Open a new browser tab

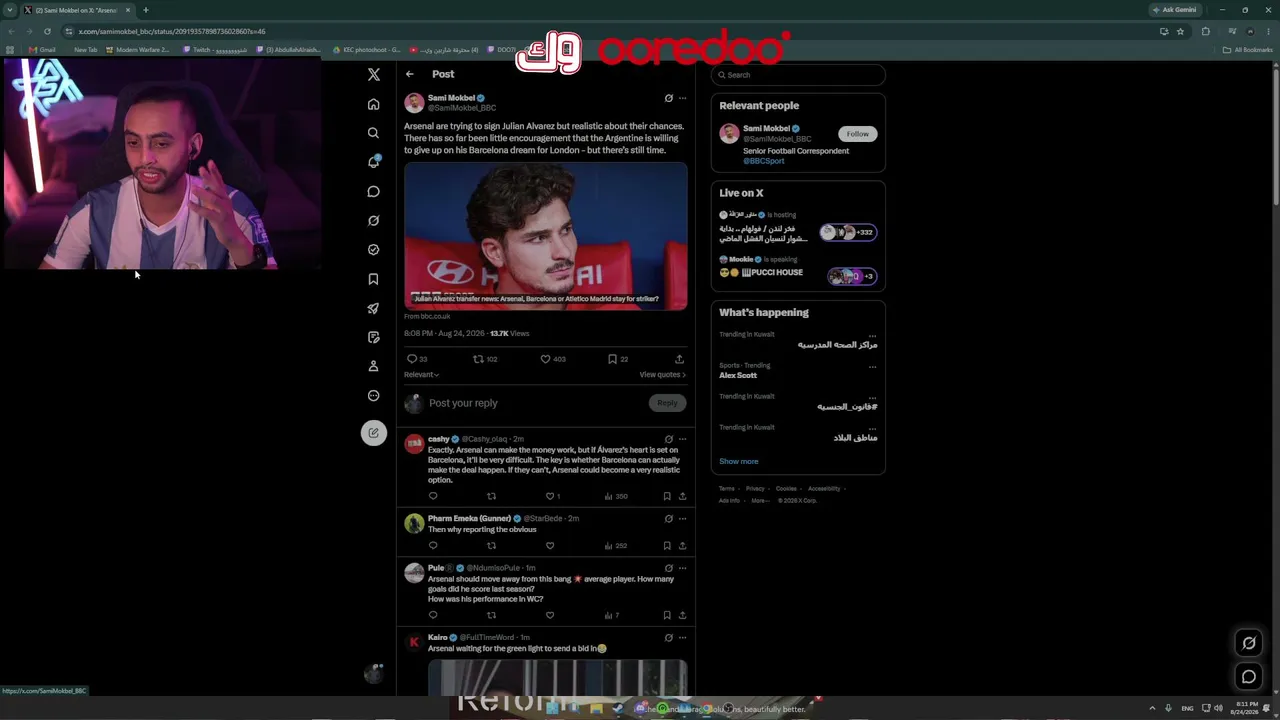(x=145, y=10)
